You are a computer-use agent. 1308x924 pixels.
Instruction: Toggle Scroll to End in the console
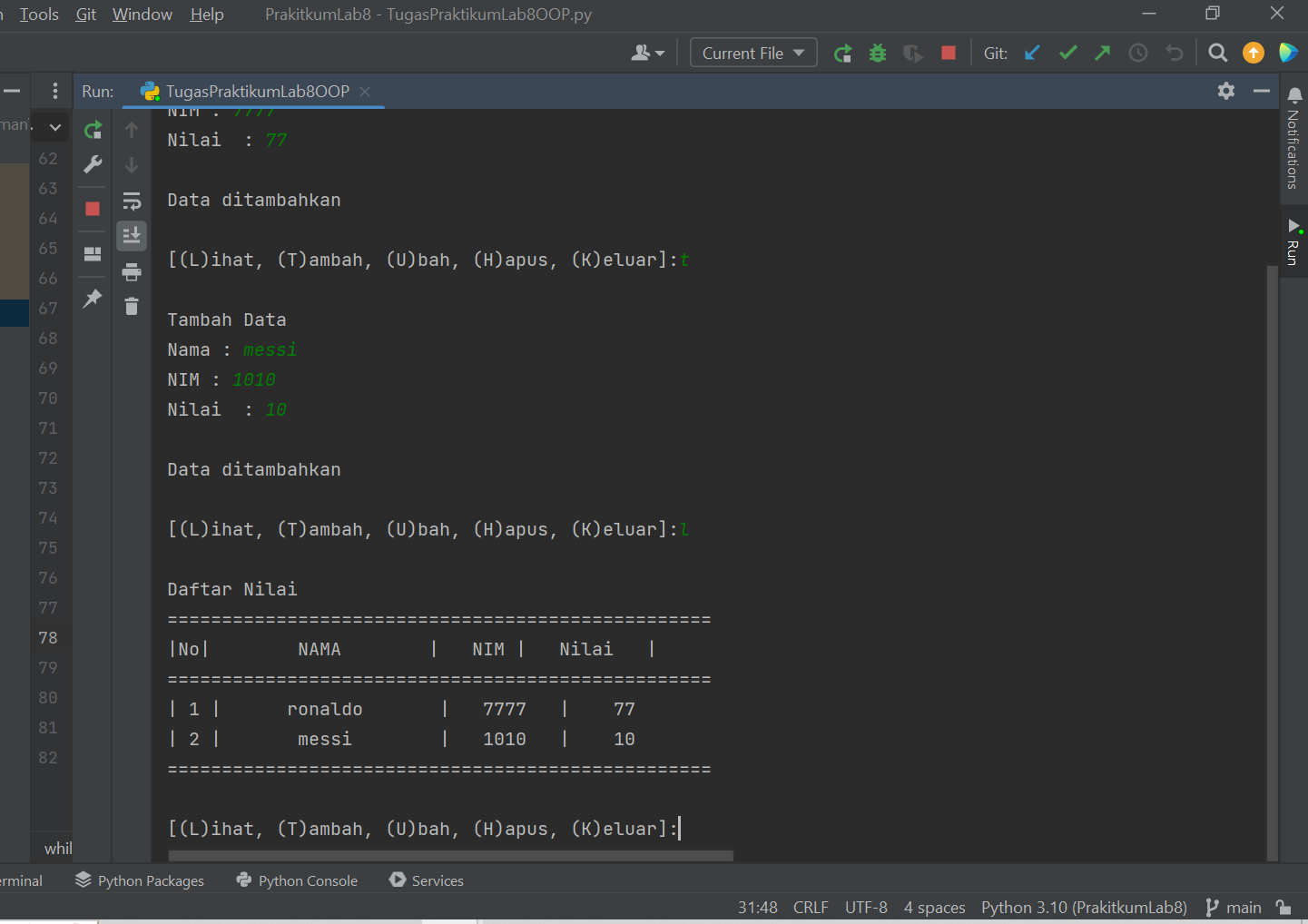click(132, 235)
